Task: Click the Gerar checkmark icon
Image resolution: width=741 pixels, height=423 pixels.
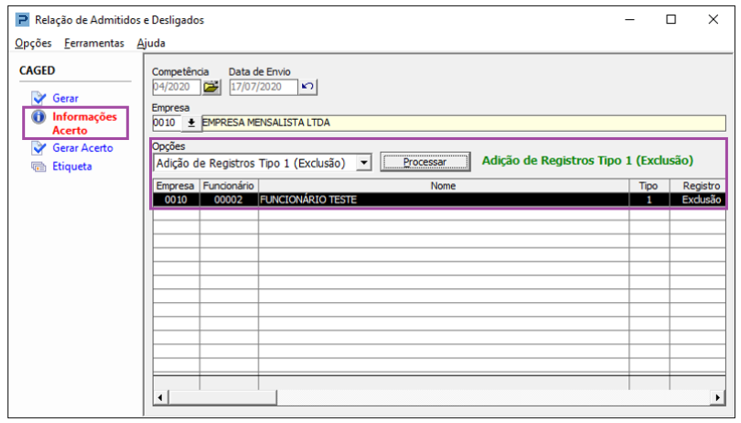Action: click(x=38, y=98)
